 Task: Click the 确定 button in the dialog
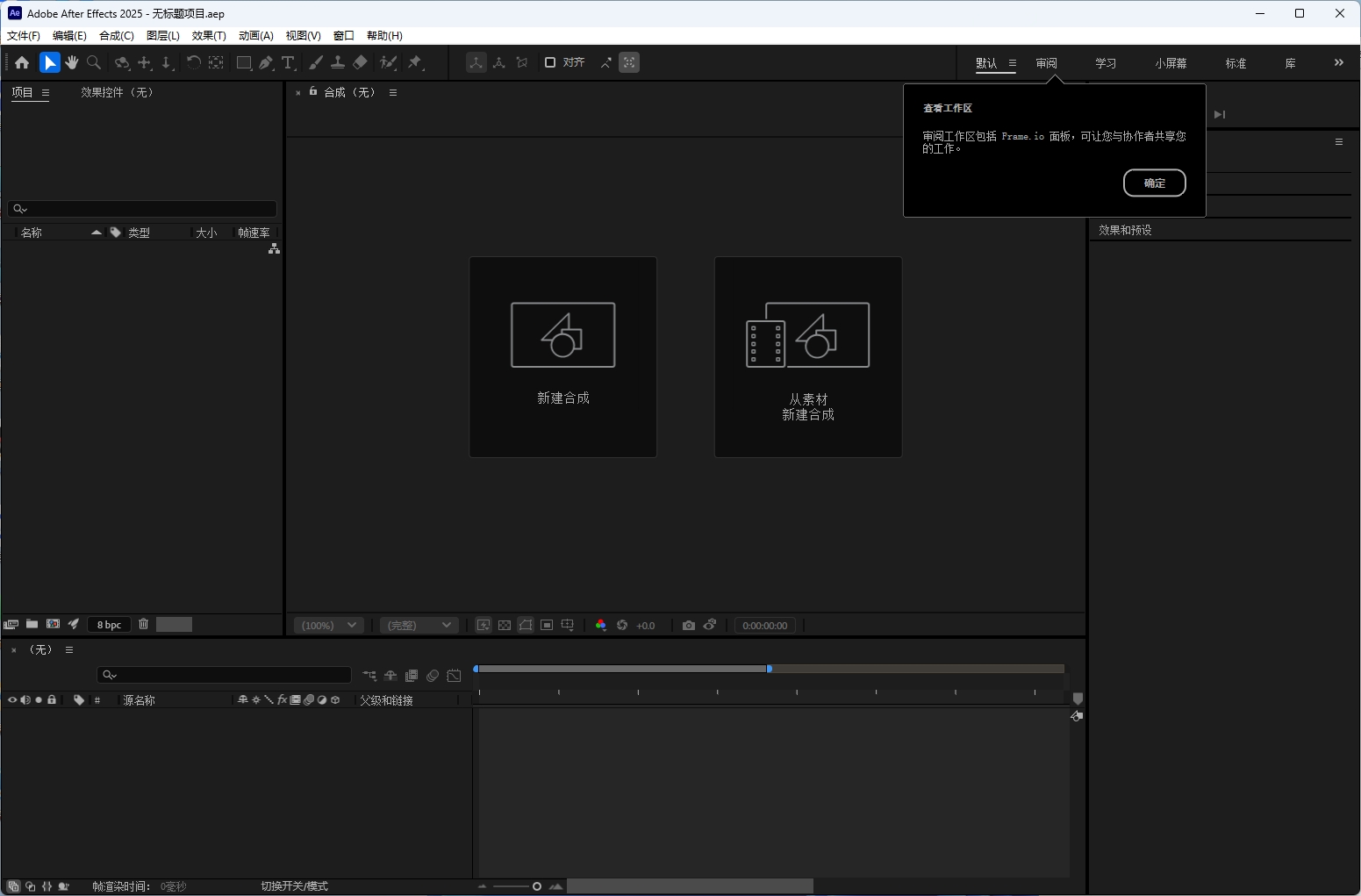[x=1154, y=183]
